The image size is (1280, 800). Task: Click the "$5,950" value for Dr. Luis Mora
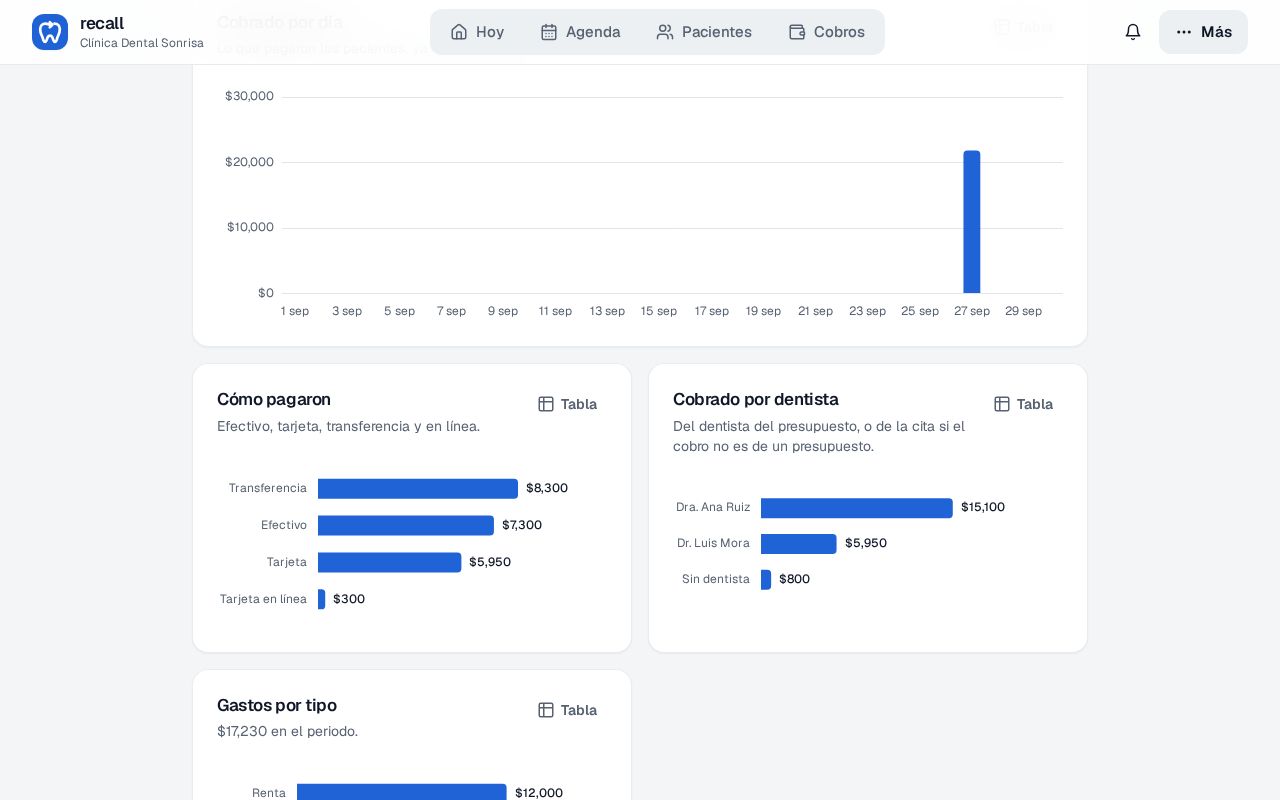pos(866,543)
